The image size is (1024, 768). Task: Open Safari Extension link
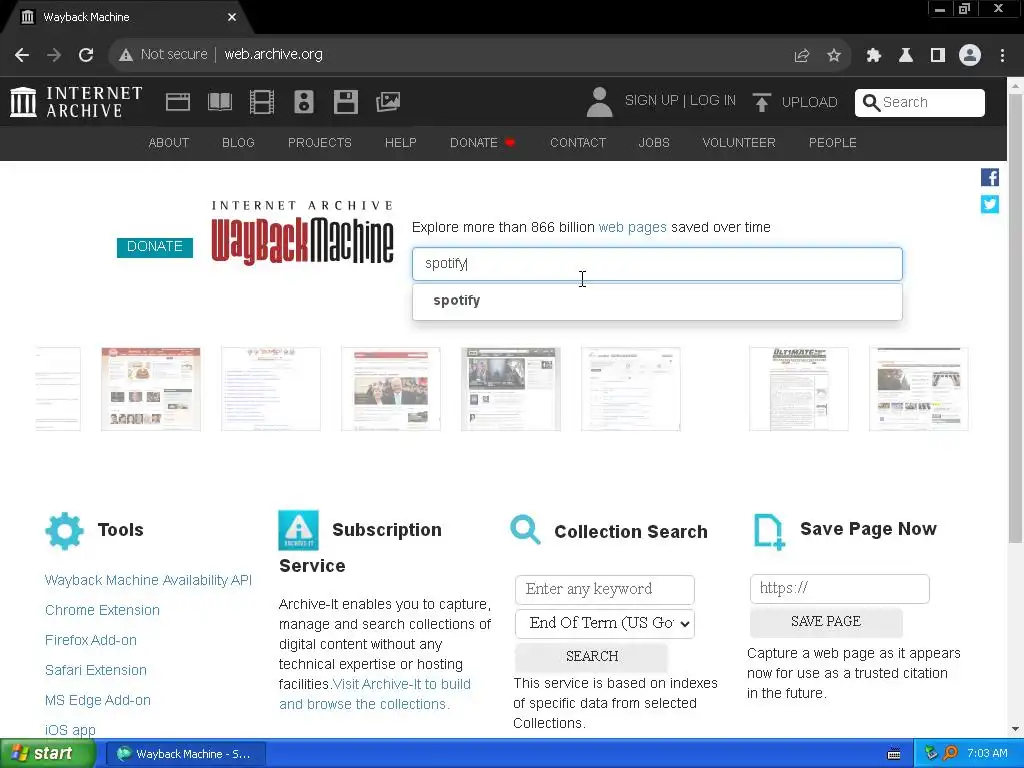click(95, 670)
